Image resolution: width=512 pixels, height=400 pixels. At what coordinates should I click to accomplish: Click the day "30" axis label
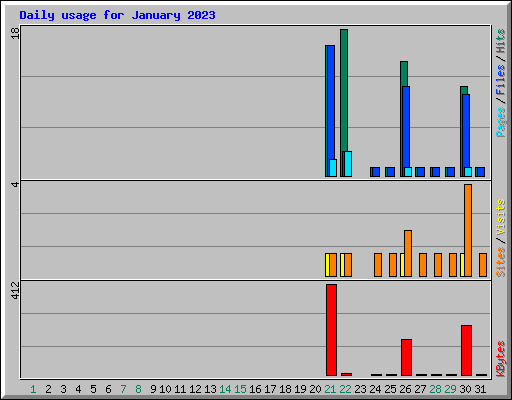tap(465, 389)
